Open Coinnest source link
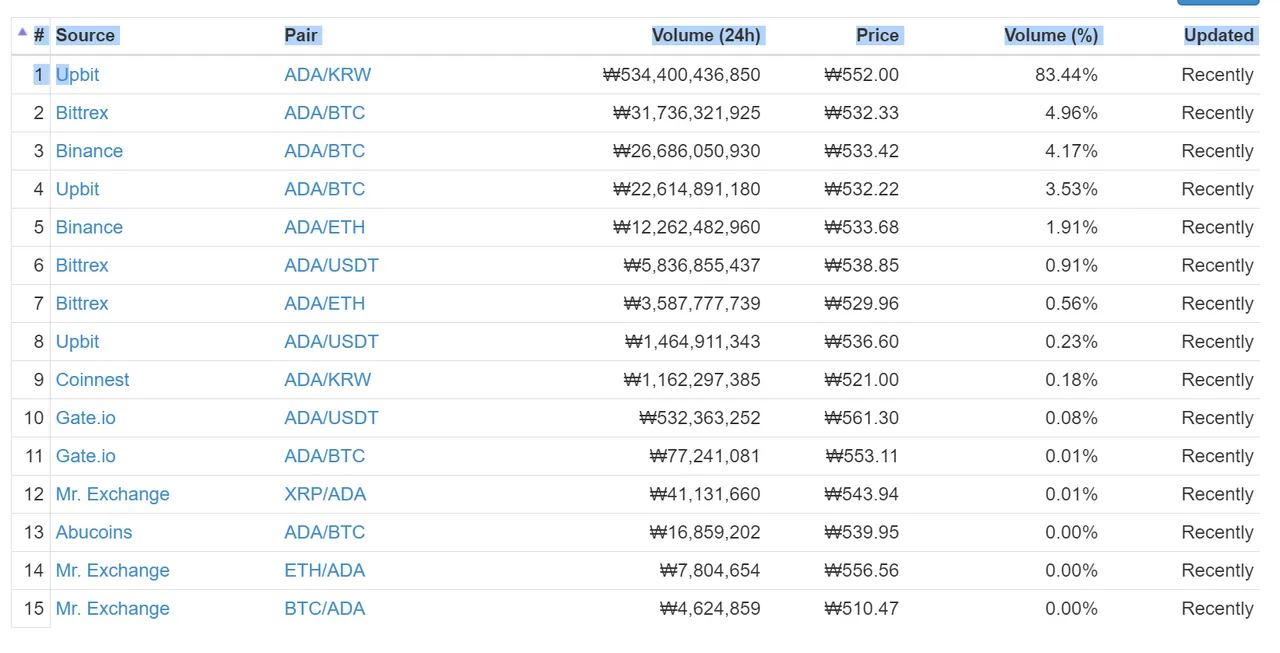The width and height of the screenshot is (1280, 653). [92, 380]
